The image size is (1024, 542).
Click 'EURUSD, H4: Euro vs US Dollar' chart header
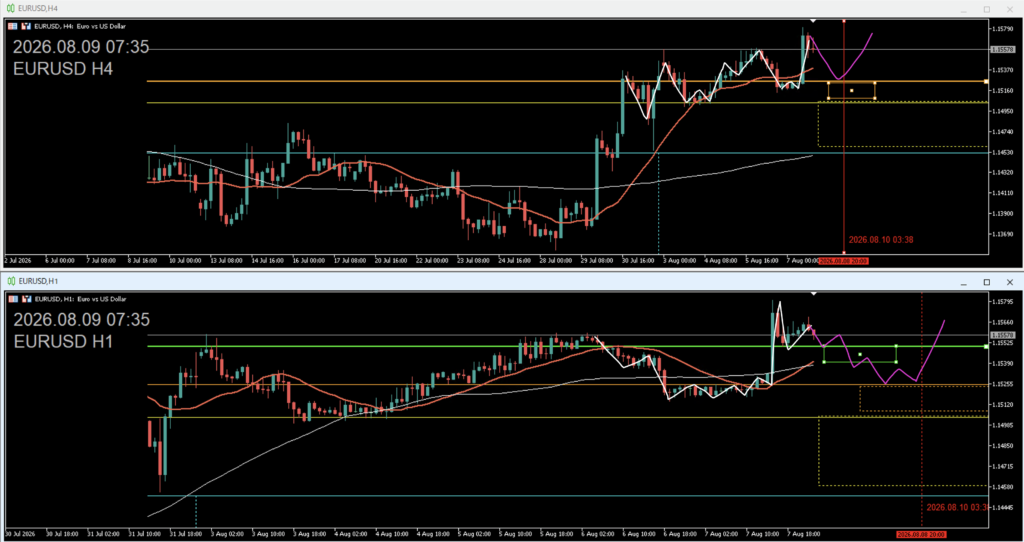[x=80, y=26]
